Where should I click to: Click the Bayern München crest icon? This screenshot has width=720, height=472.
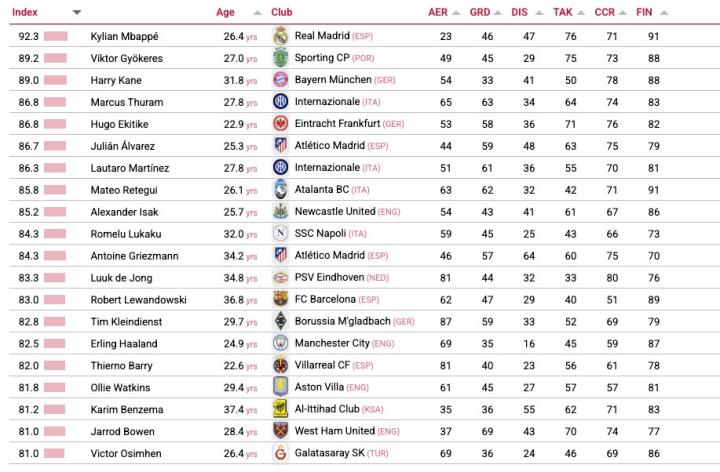tap(280, 80)
